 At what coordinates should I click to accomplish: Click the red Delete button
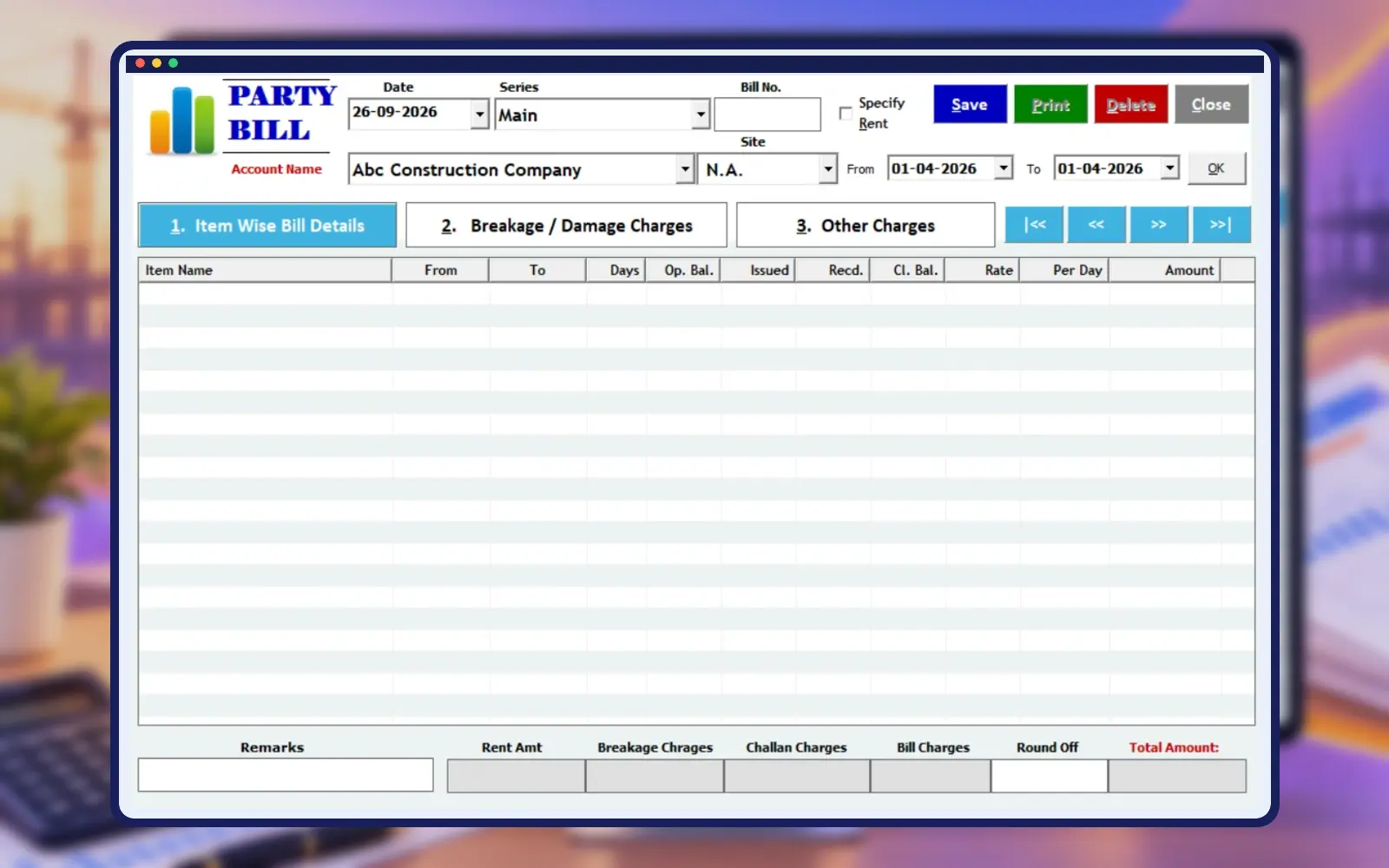coord(1131,104)
